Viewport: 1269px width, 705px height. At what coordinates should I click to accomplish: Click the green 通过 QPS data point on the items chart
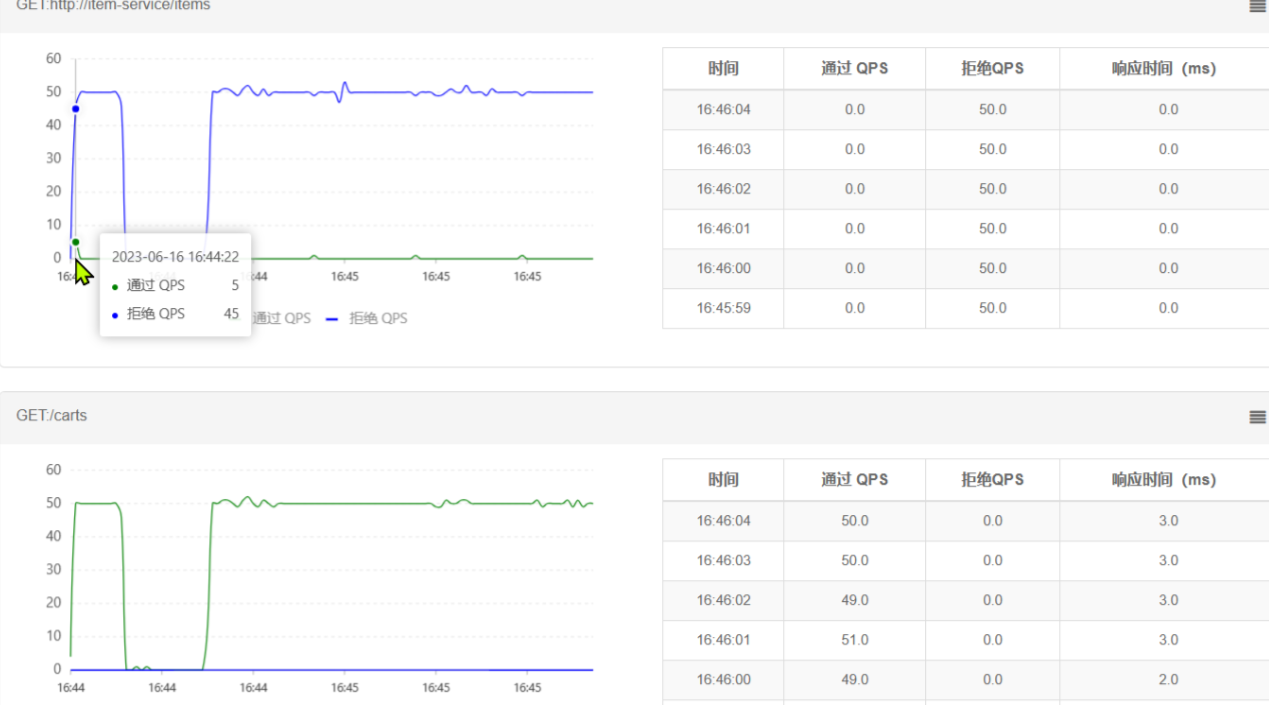75,242
